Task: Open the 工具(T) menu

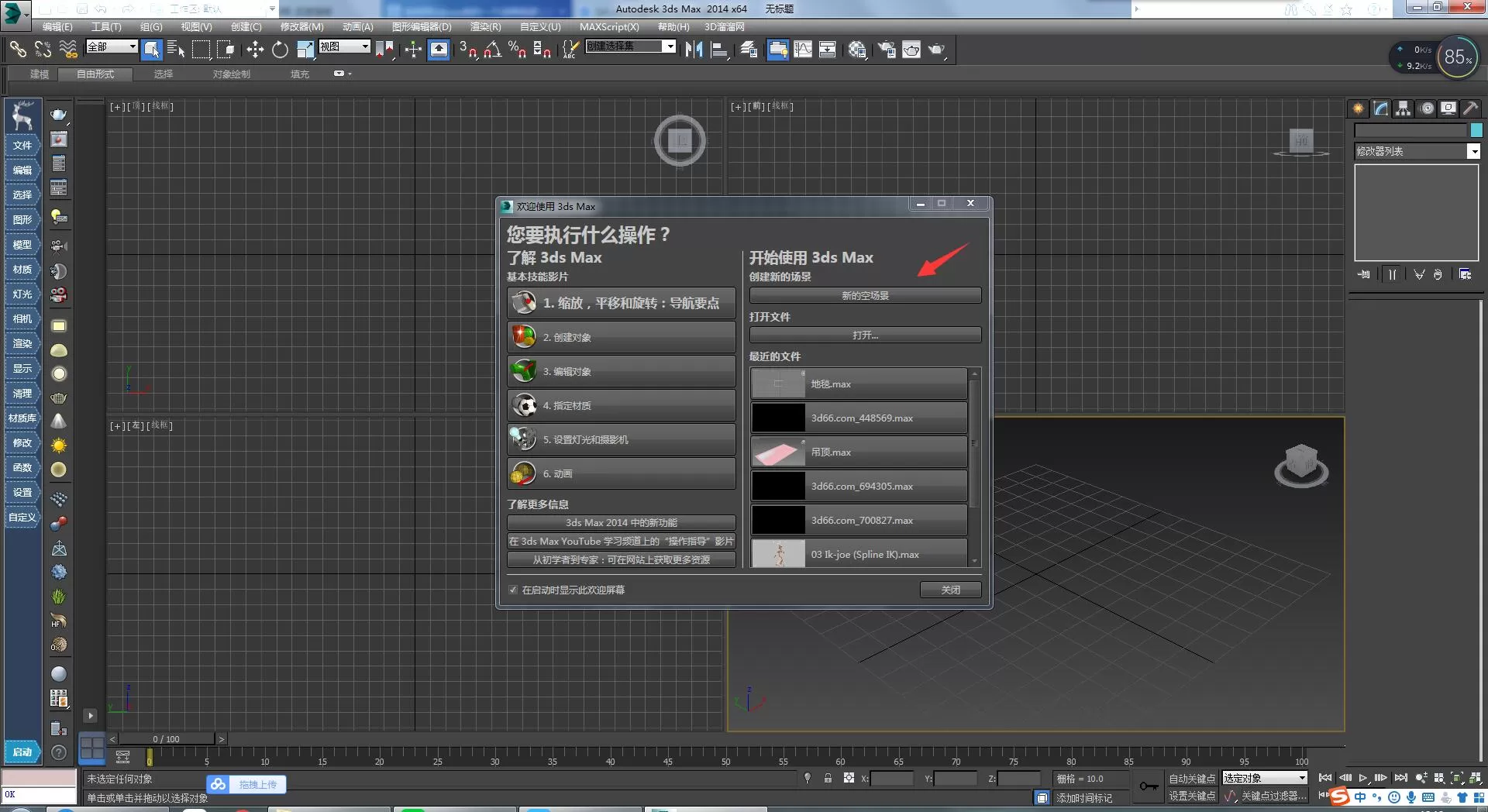Action: click(x=106, y=27)
